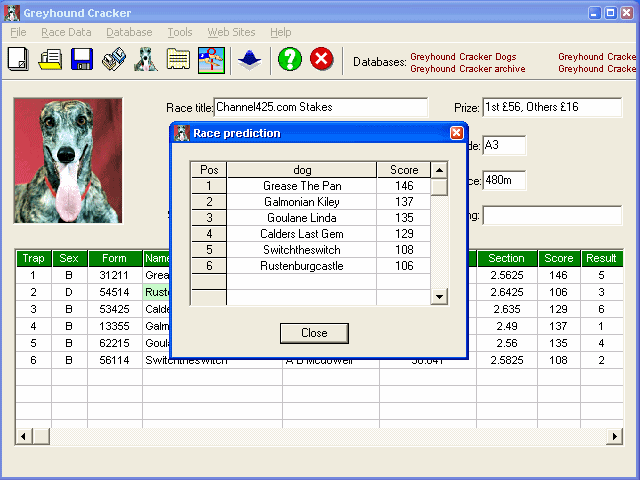This screenshot has width=640, height=480.
Task: Open race file with folder icon
Action: [50, 59]
